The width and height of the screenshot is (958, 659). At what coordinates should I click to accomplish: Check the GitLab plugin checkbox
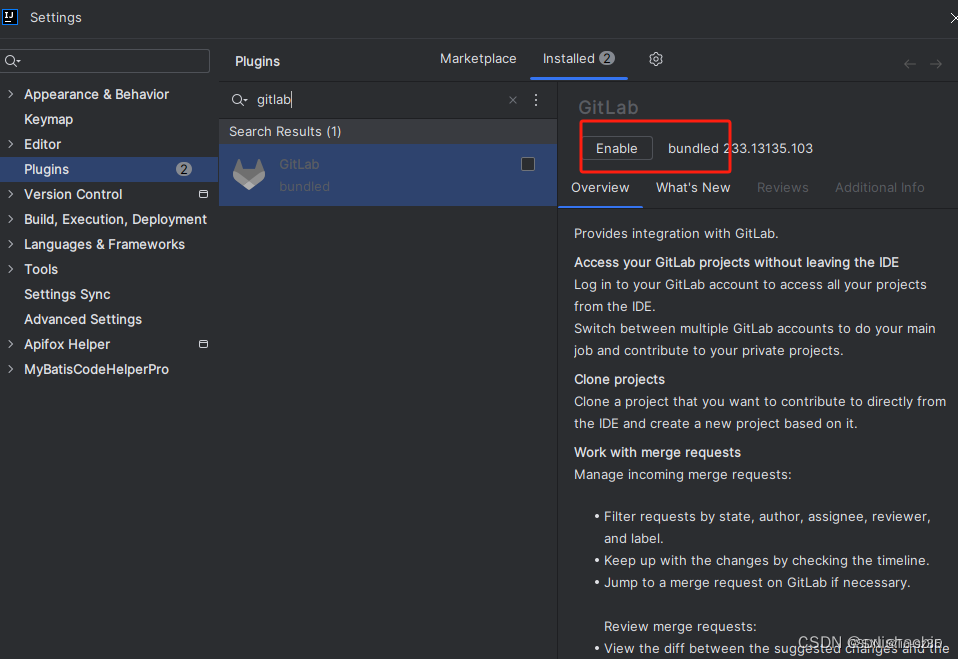[x=528, y=164]
